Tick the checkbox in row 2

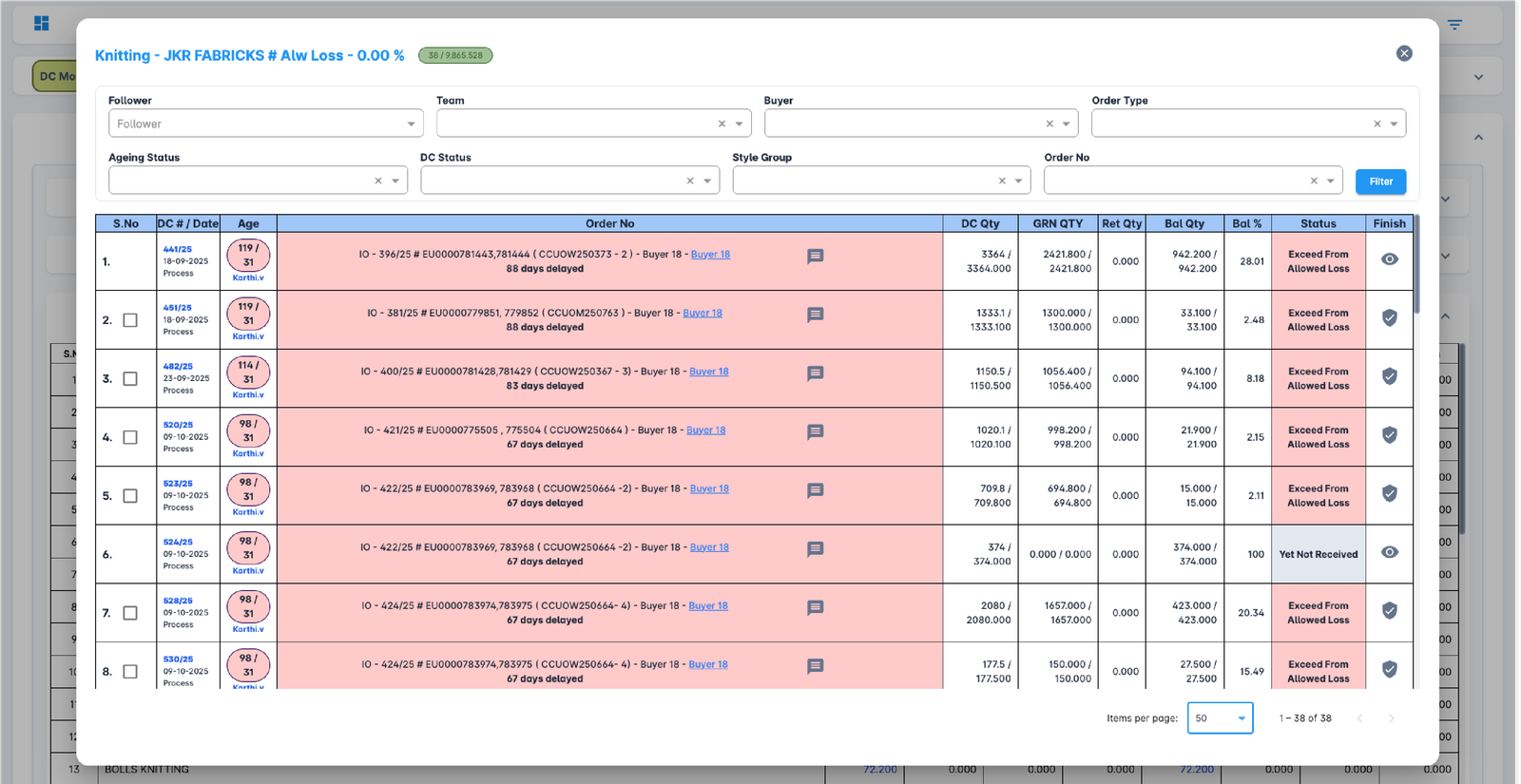tap(130, 320)
